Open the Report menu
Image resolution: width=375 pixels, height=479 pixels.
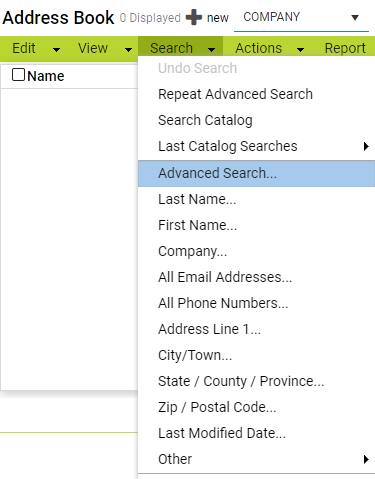click(345, 48)
